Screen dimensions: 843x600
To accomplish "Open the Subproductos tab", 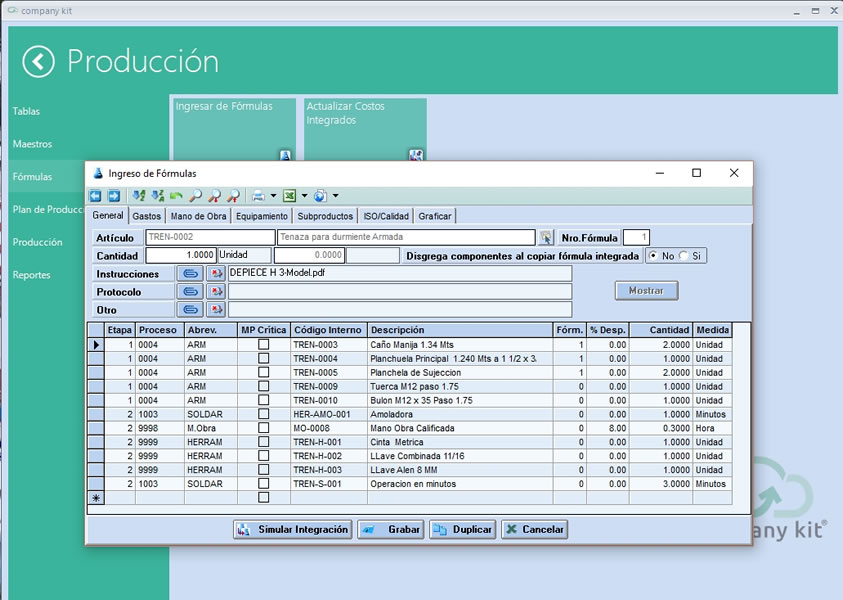I will coord(325,216).
